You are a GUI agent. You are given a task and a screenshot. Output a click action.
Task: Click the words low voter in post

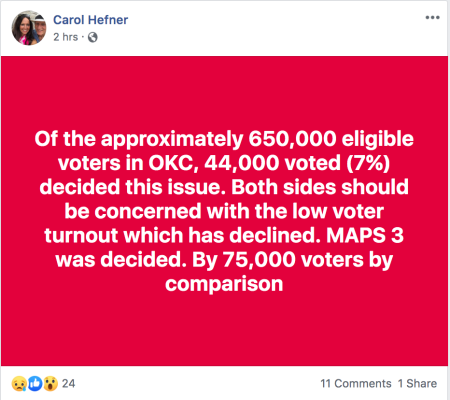[x=338, y=211]
